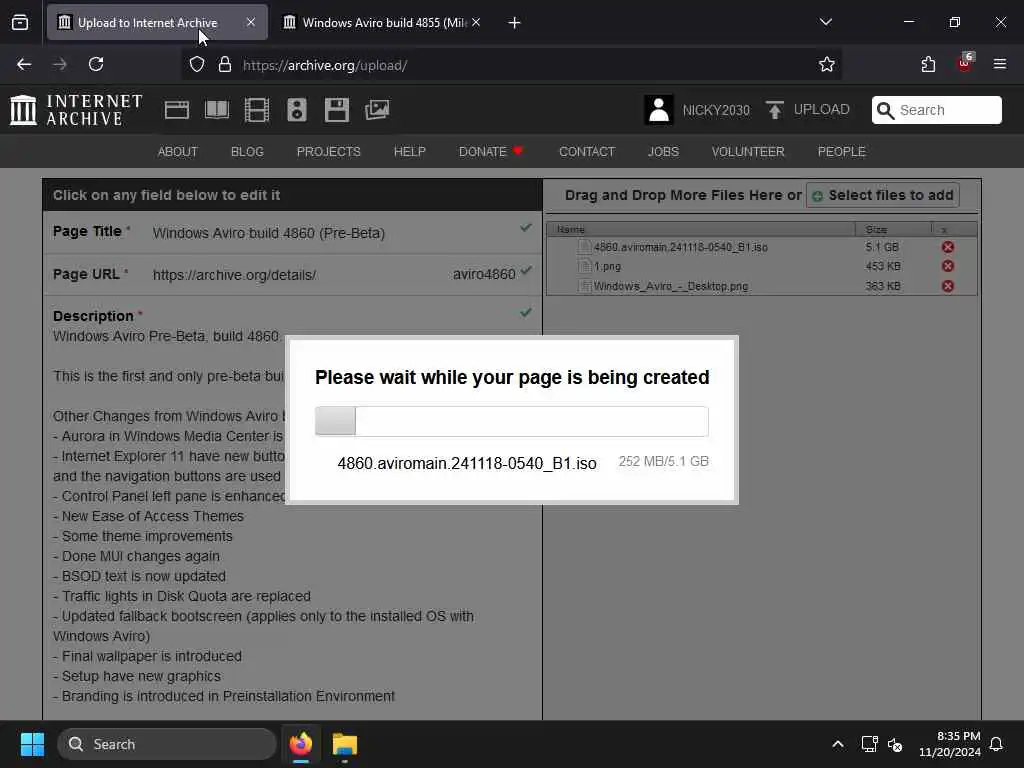Open the VOLUNTEER link
Image resolution: width=1024 pixels, height=768 pixels.
pyautogui.click(x=748, y=152)
